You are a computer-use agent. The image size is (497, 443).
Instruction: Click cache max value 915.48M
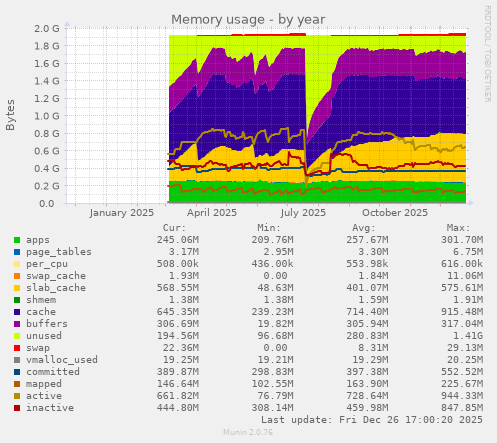pyautogui.click(x=462, y=312)
